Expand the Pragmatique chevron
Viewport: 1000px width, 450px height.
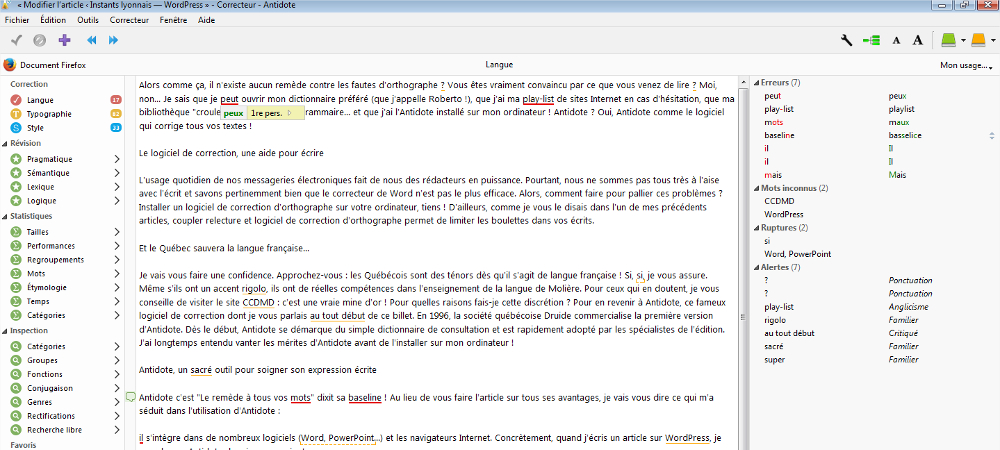117,159
